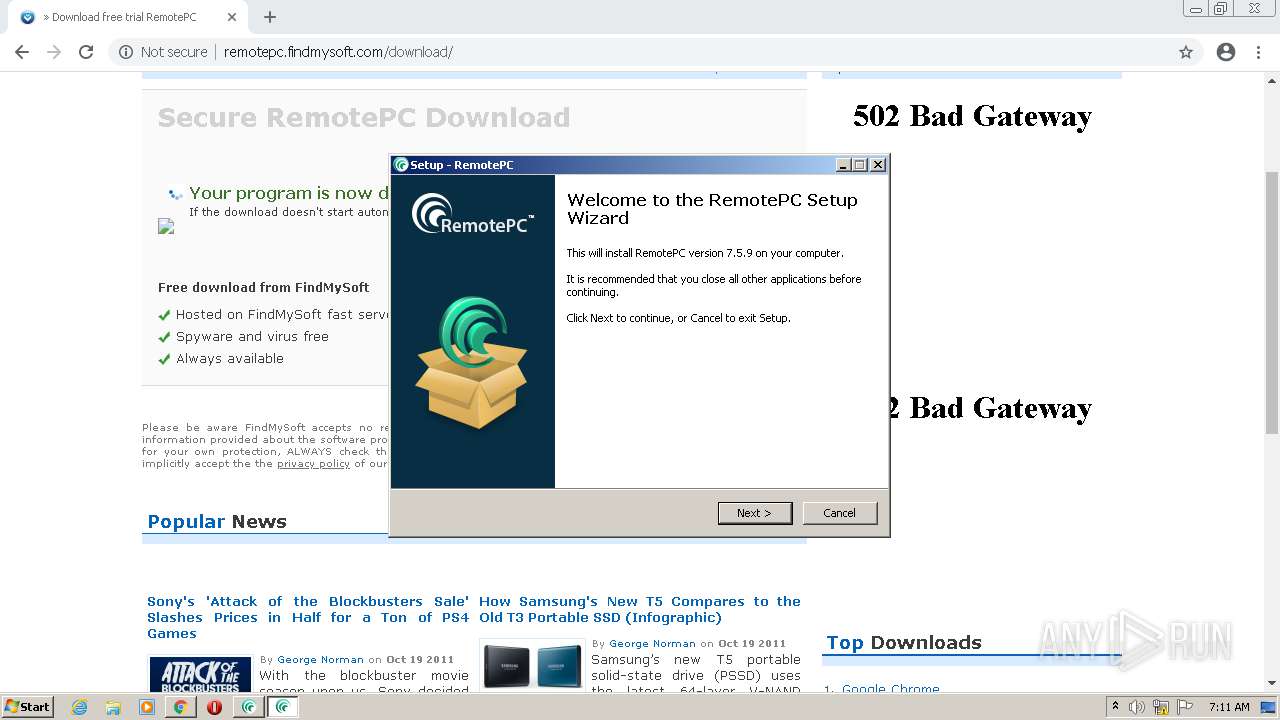Open Chrome three-dot menu
This screenshot has height=720, width=1280.
(1258, 52)
